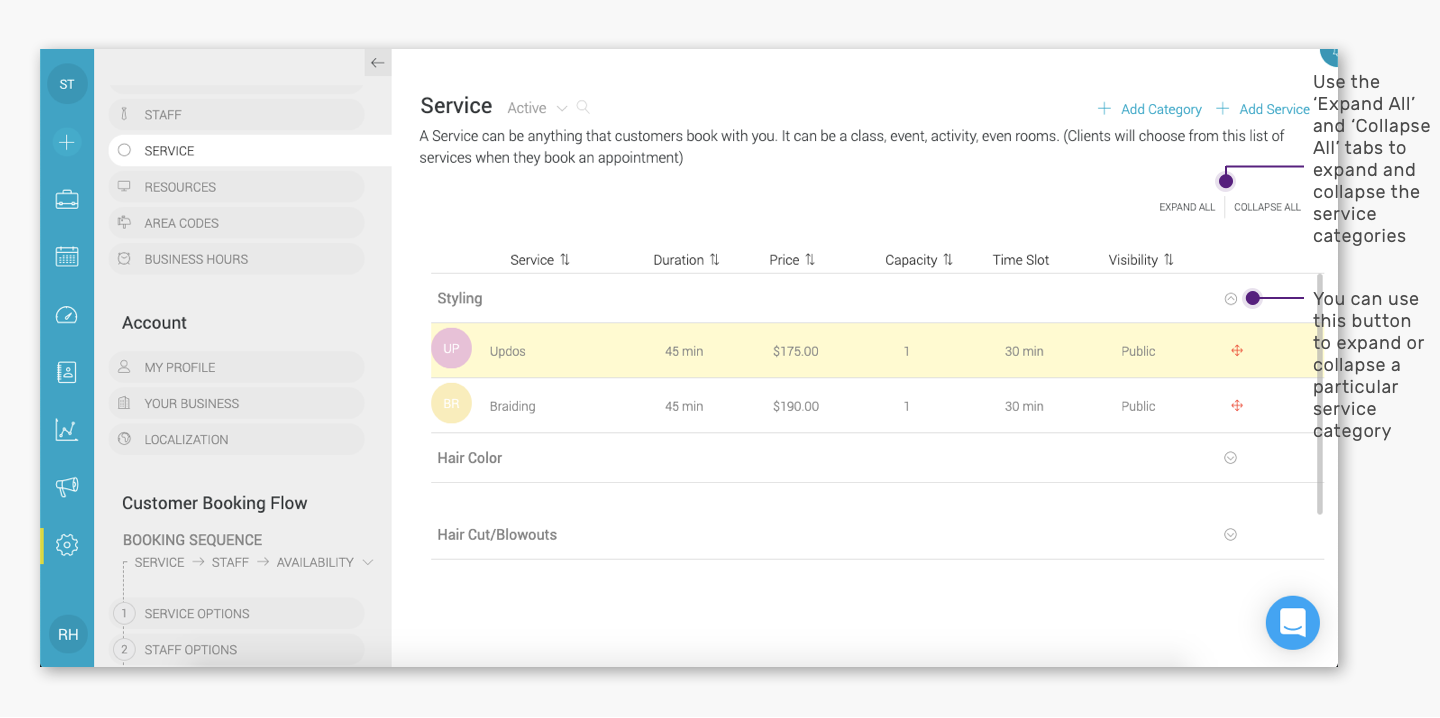Viewport: 1440px width, 718px height.
Task: Click Collapse All
Action: point(1267,207)
